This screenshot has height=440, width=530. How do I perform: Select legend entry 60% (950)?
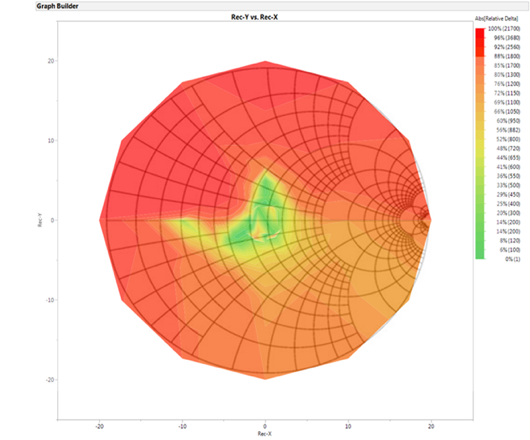pyautogui.click(x=508, y=121)
